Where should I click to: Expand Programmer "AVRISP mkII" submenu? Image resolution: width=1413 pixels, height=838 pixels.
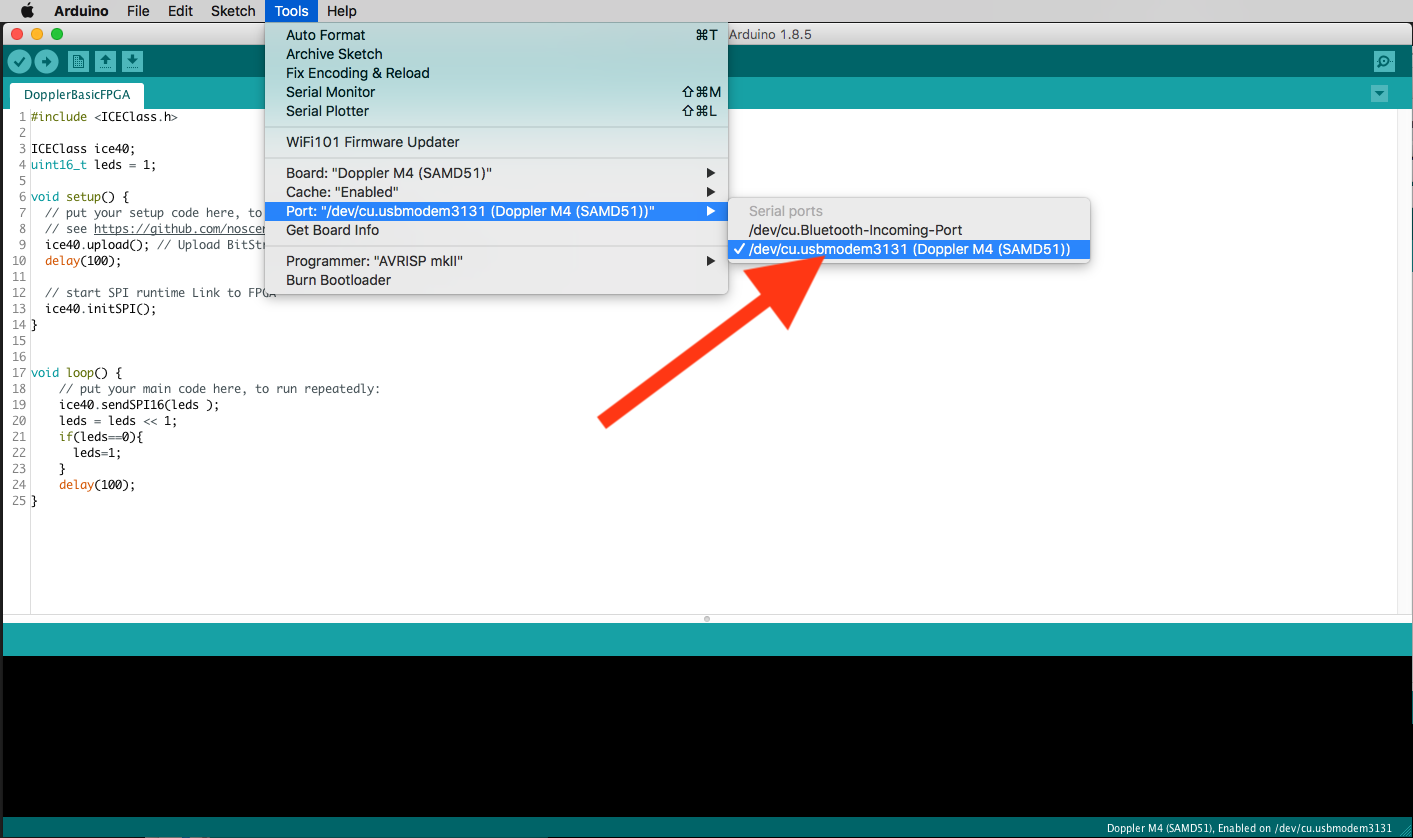[x=496, y=261]
